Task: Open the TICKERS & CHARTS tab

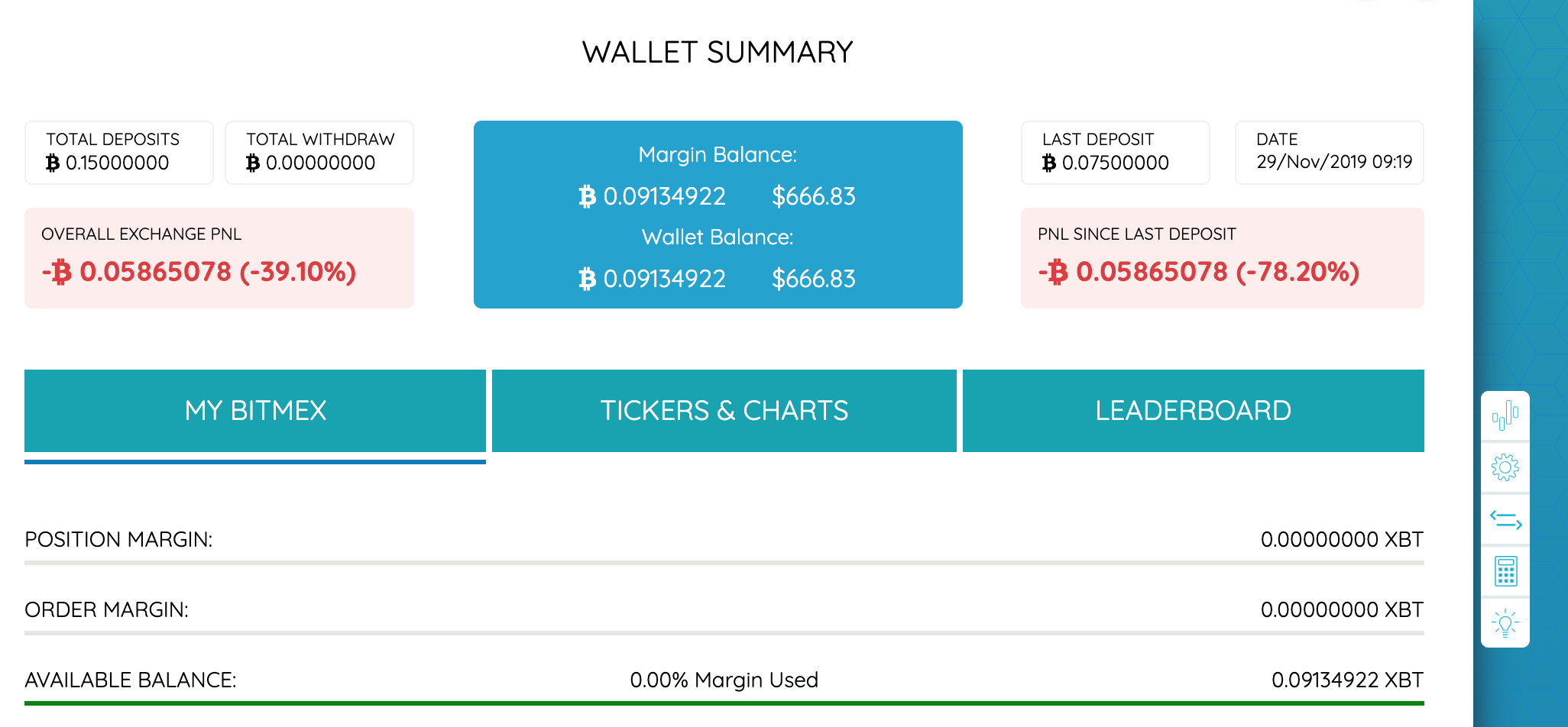Action: pos(724,411)
